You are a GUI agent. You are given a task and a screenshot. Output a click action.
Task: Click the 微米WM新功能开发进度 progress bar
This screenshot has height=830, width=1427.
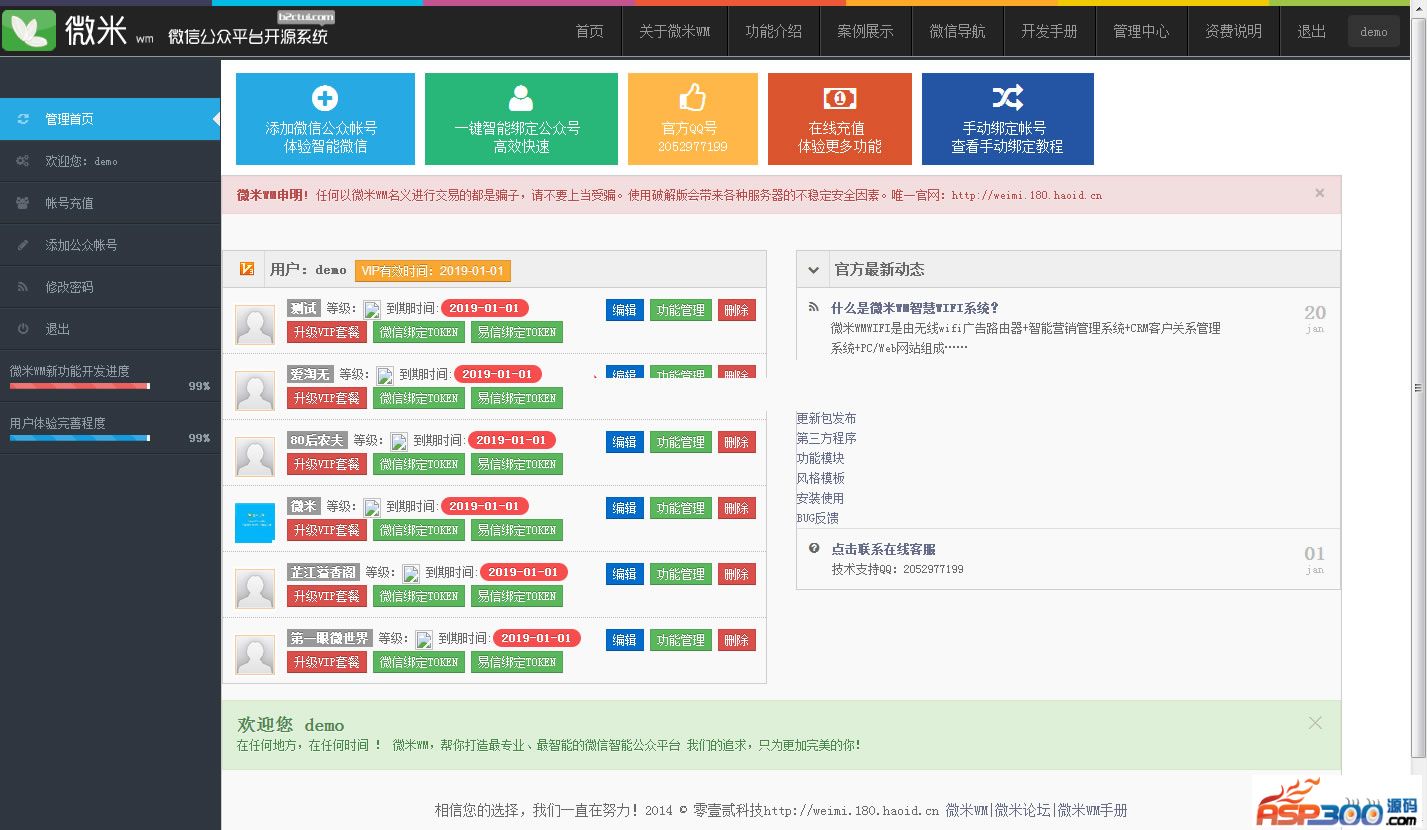[79, 385]
